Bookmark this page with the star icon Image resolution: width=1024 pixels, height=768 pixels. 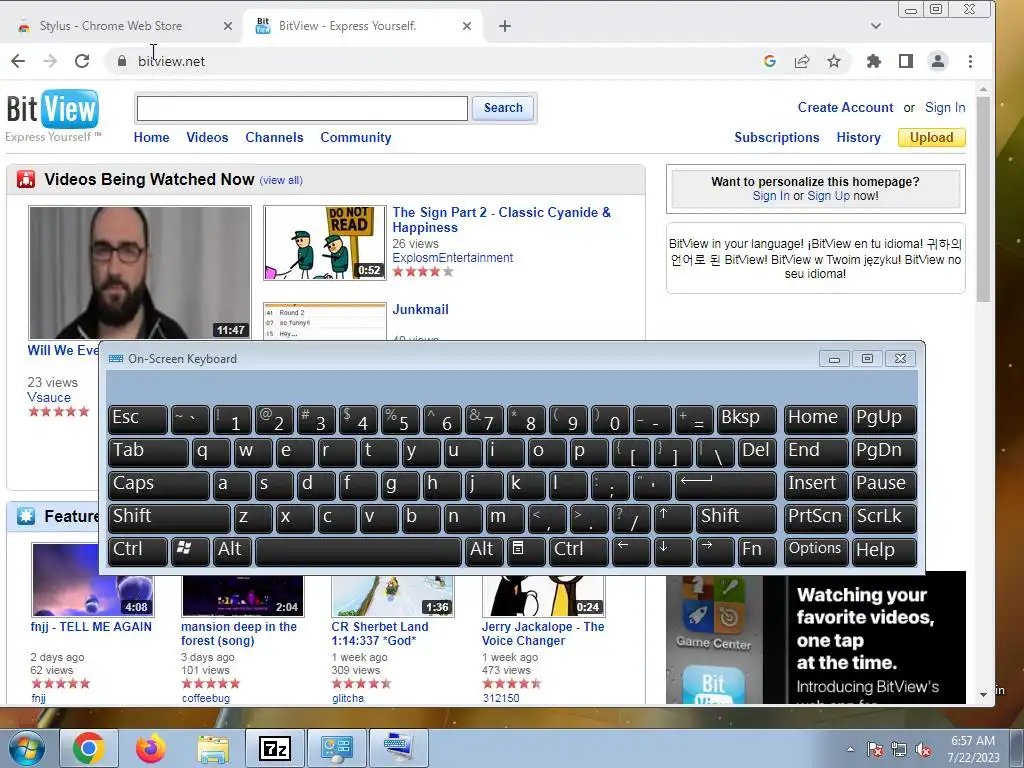click(834, 61)
